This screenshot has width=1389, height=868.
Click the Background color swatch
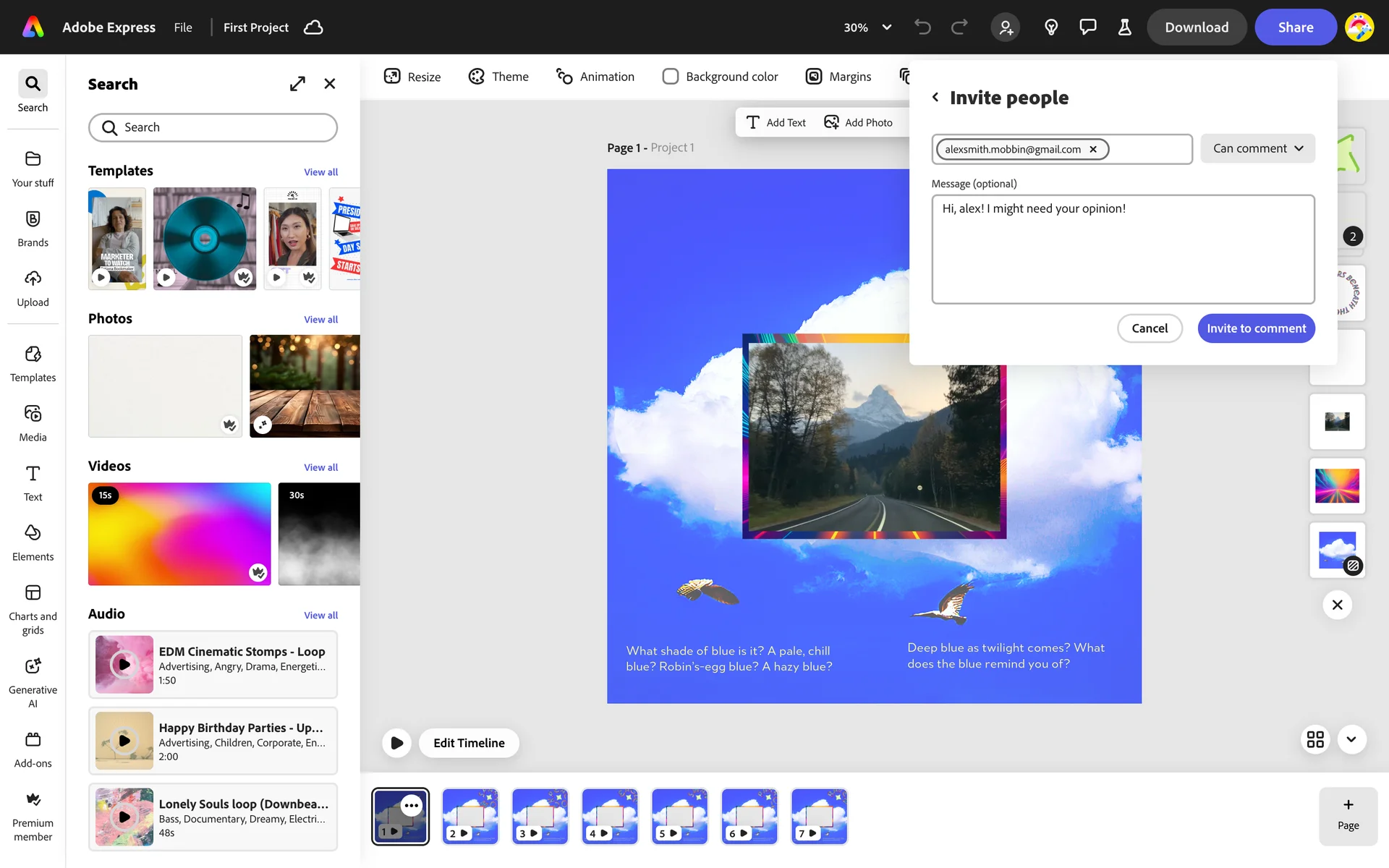tap(671, 77)
